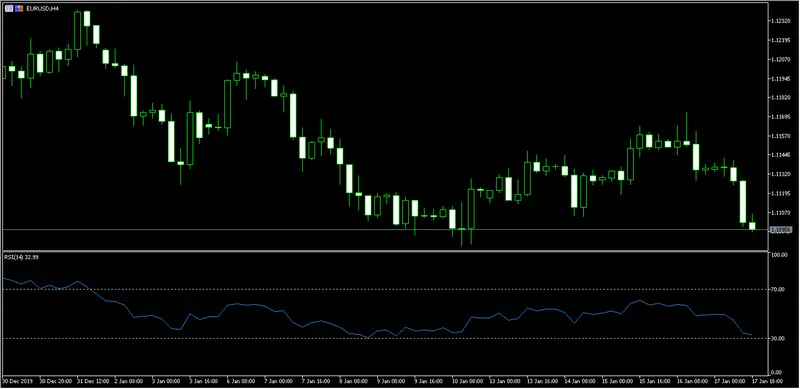Viewport: 800px width, 389px height.
Task: Click the second flag icon beside EURUSD,H4
Action: click(19, 9)
